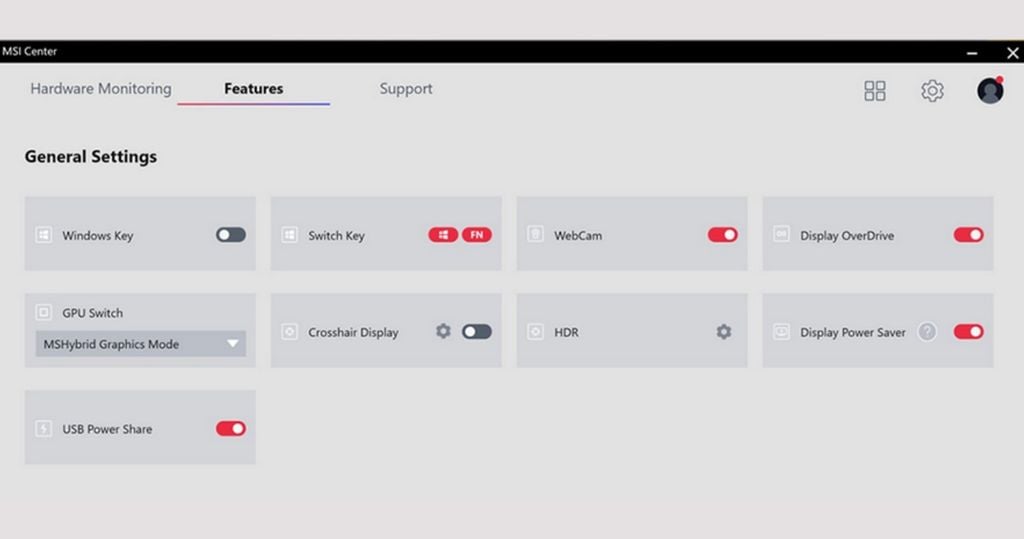Open the apps grid view icon

tap(875, 91)
